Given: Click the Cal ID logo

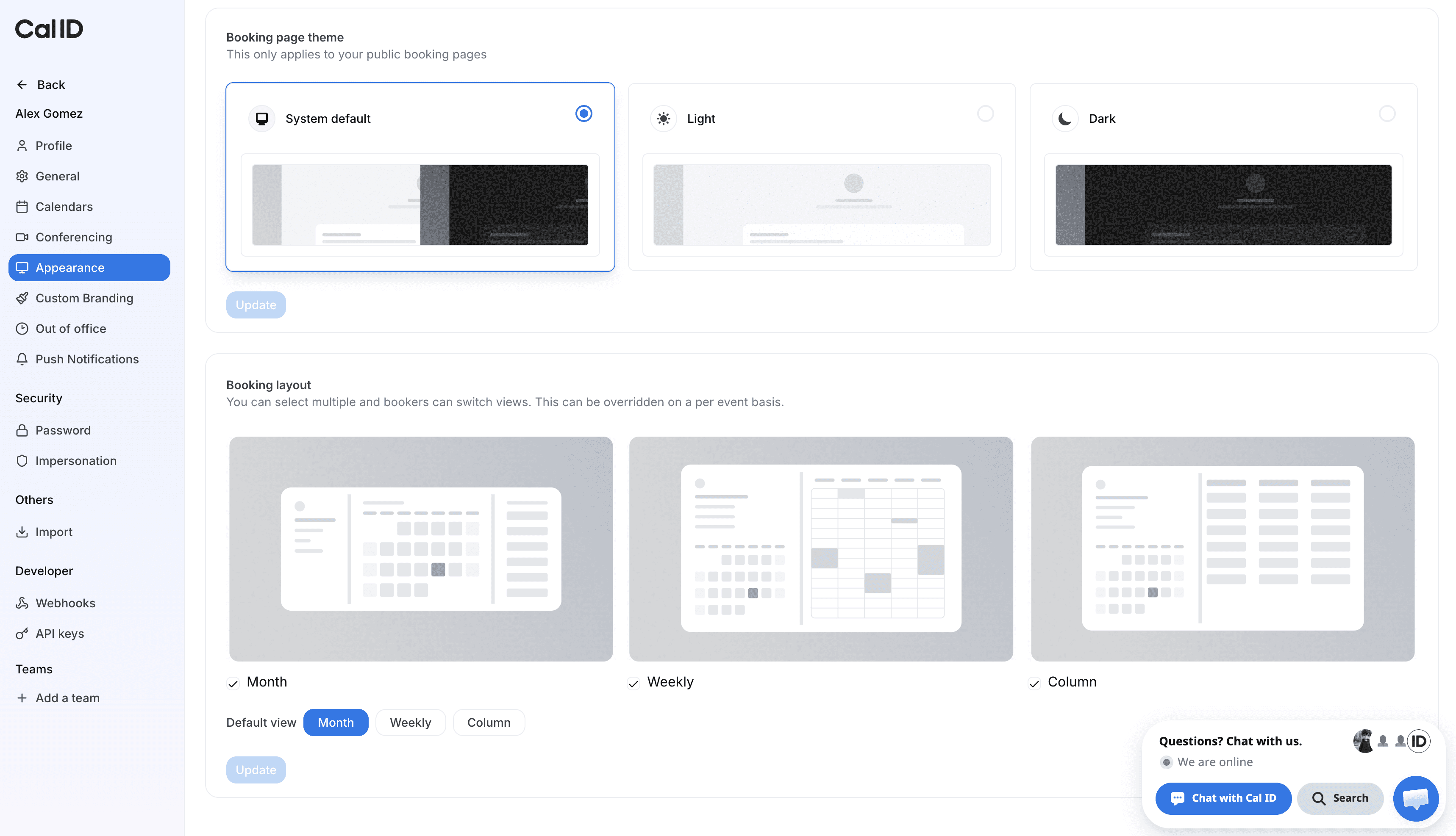Looking at the screenshot, I should click(49, 29).
